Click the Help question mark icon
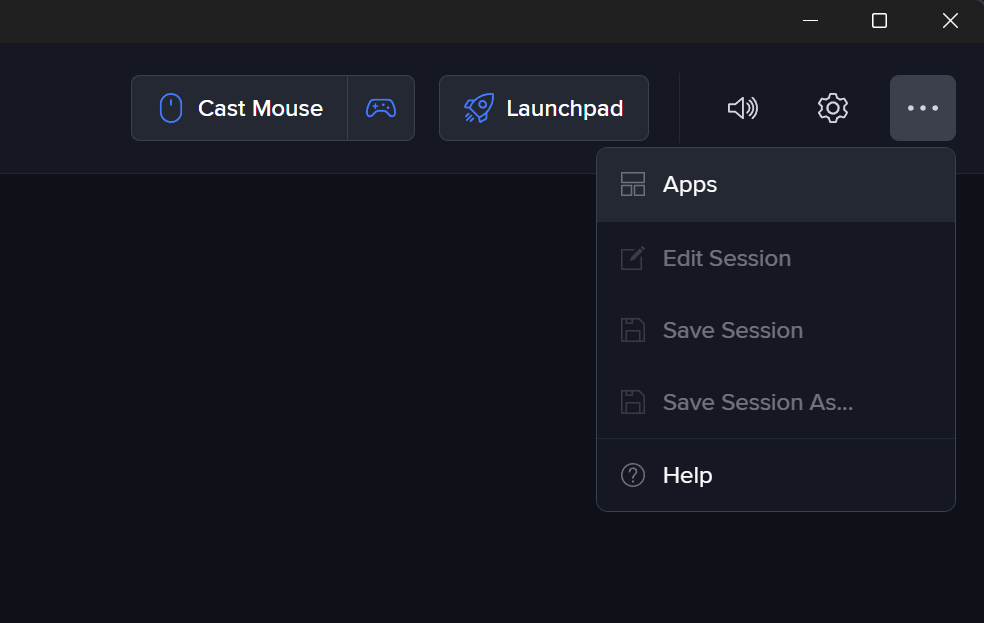This screenshot has width=984, height=623. (x=633, y=475)
